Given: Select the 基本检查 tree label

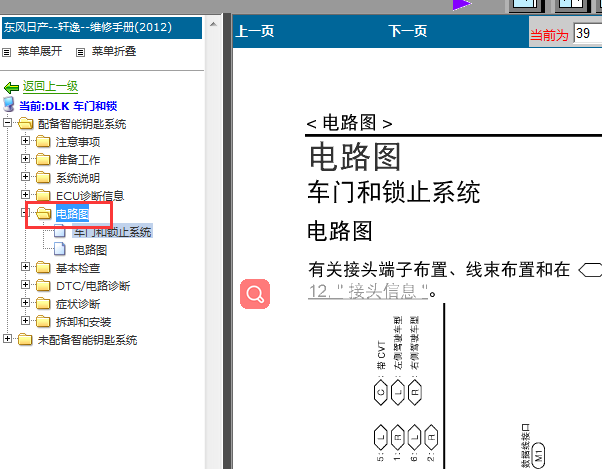Looking at the screenshot, I should (78, 268).
